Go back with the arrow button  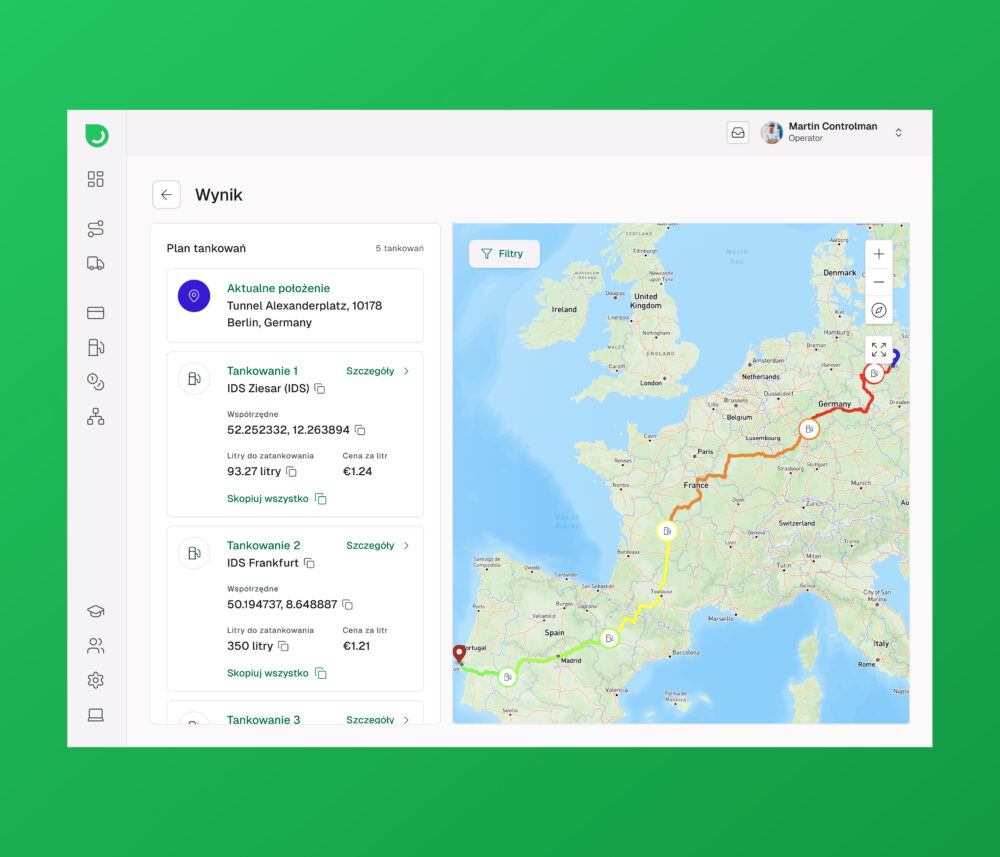(x=166, y=194)
